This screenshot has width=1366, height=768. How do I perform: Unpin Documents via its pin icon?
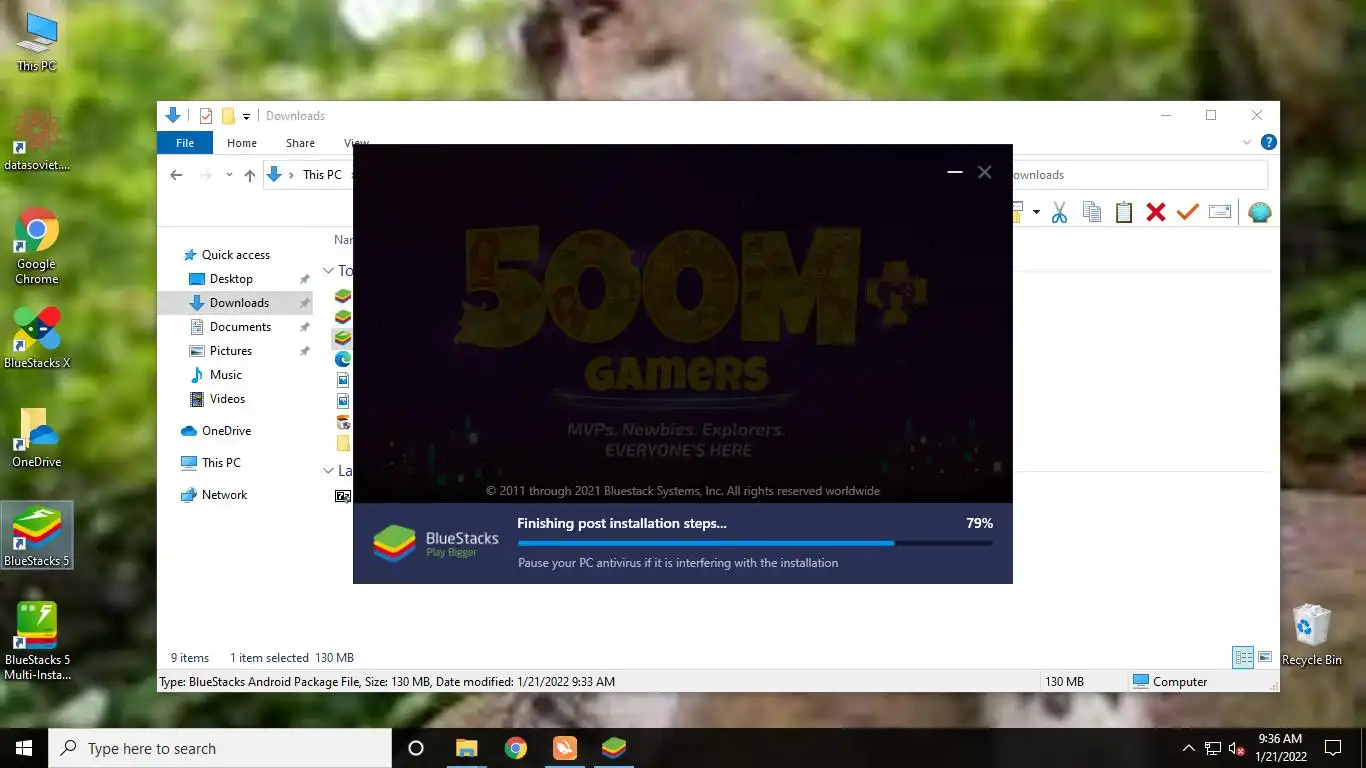pyautogui.click(x=304, y=327)
